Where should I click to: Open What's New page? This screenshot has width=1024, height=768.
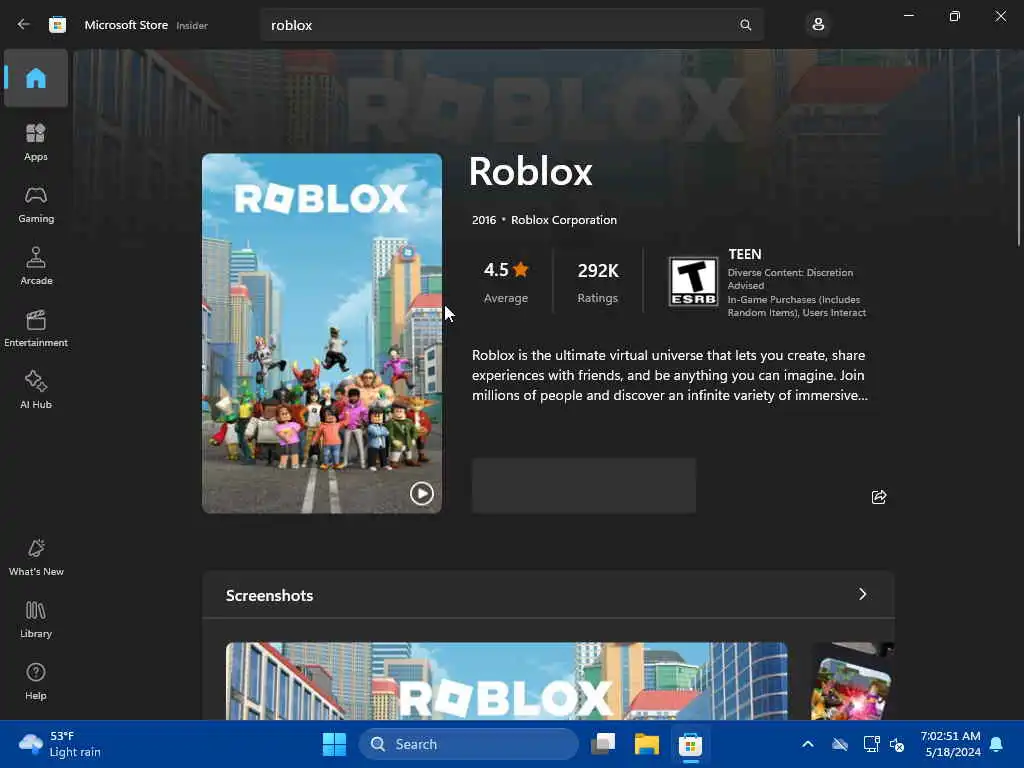click(x=36, y=558)
